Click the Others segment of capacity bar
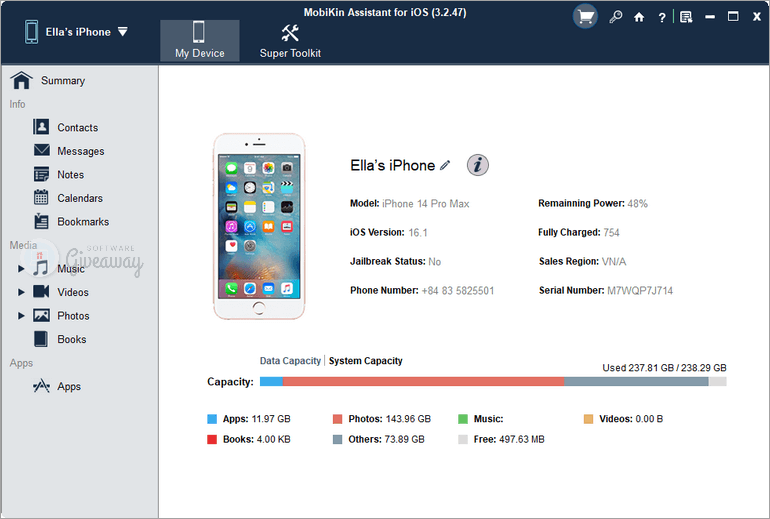 tap(636, 382)
